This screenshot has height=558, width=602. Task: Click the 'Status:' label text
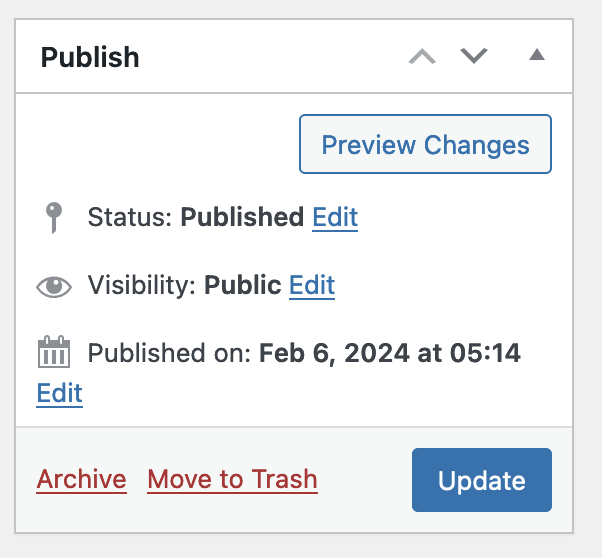(131, 217)
